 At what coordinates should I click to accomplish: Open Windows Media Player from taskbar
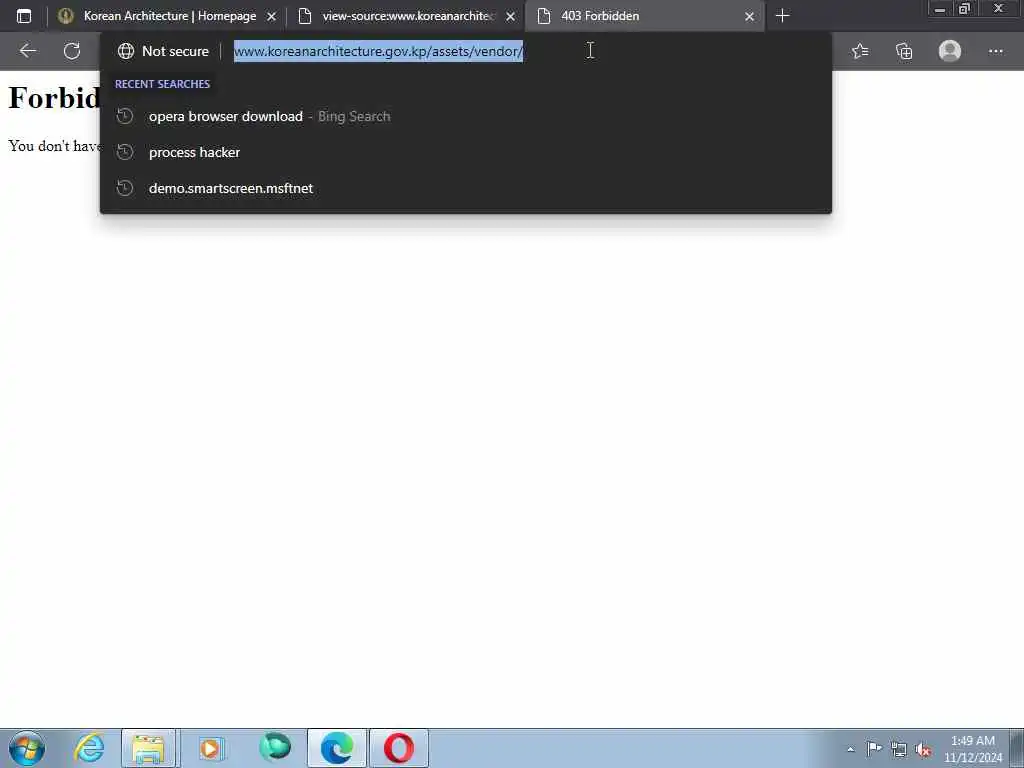[210, 748]
